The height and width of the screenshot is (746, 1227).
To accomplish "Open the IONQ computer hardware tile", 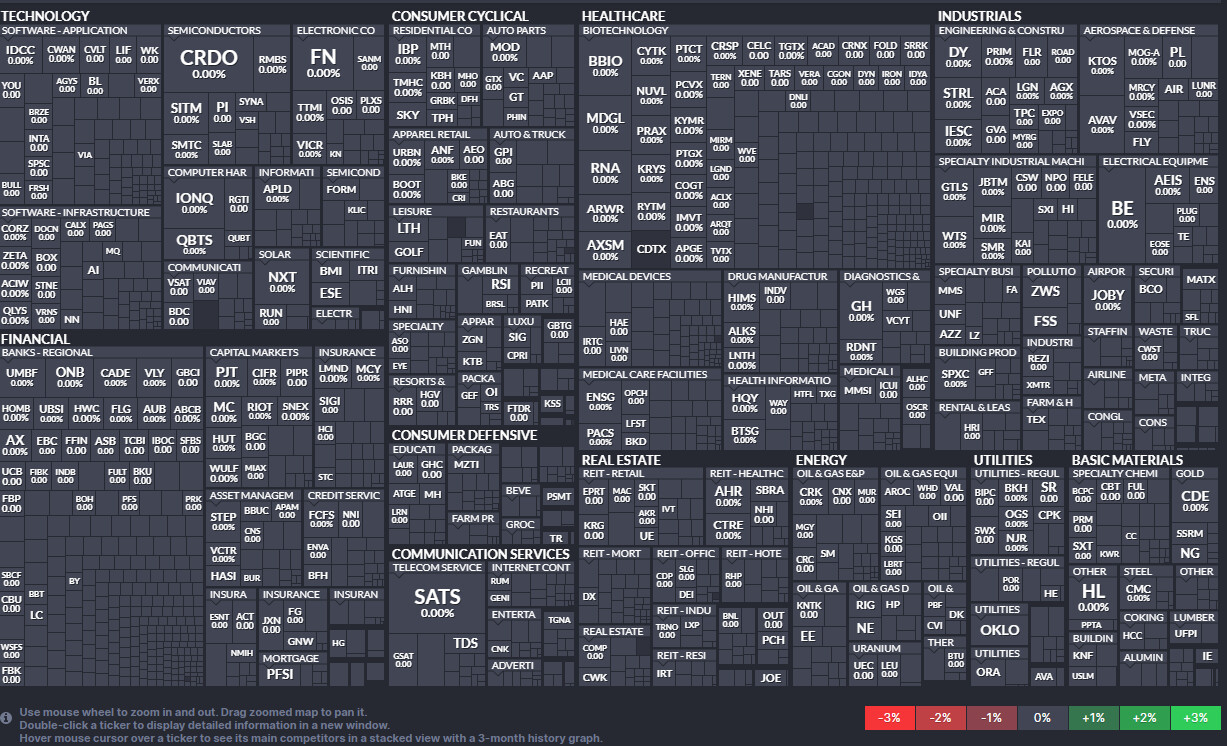I will coord(194,203).
